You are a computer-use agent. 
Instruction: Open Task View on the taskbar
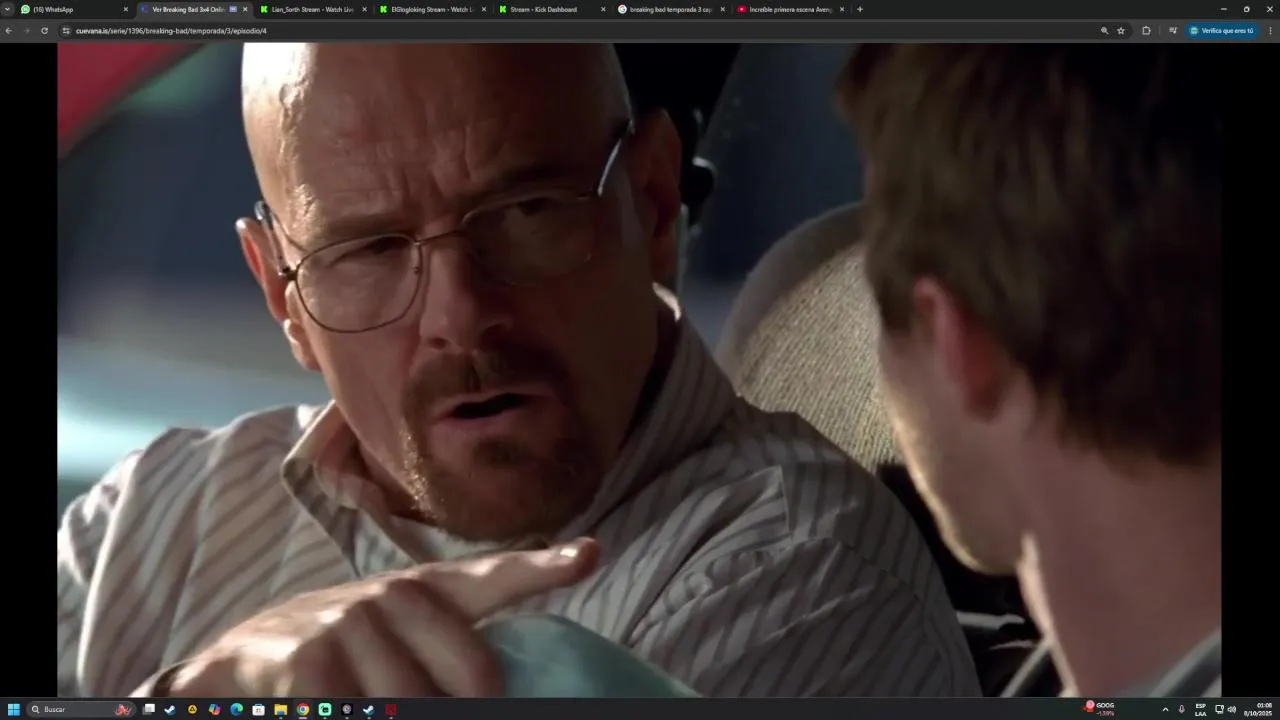pyautogui.click(x=149, y=710)
